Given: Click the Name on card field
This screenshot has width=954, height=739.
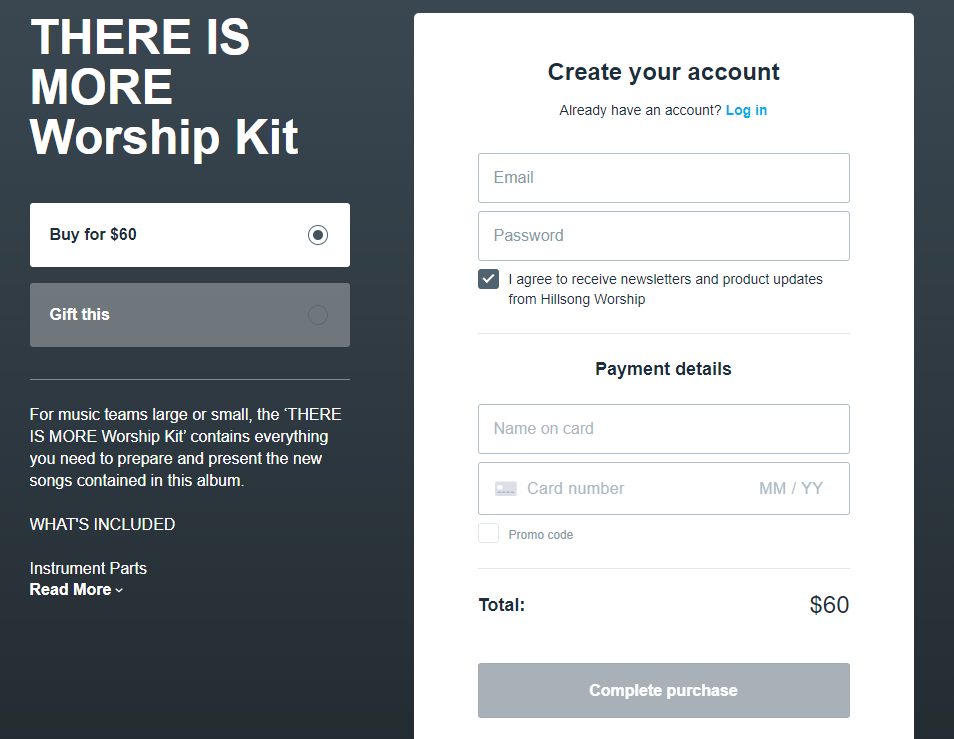Looking at the screenshot, I should [x=663, y=429].
